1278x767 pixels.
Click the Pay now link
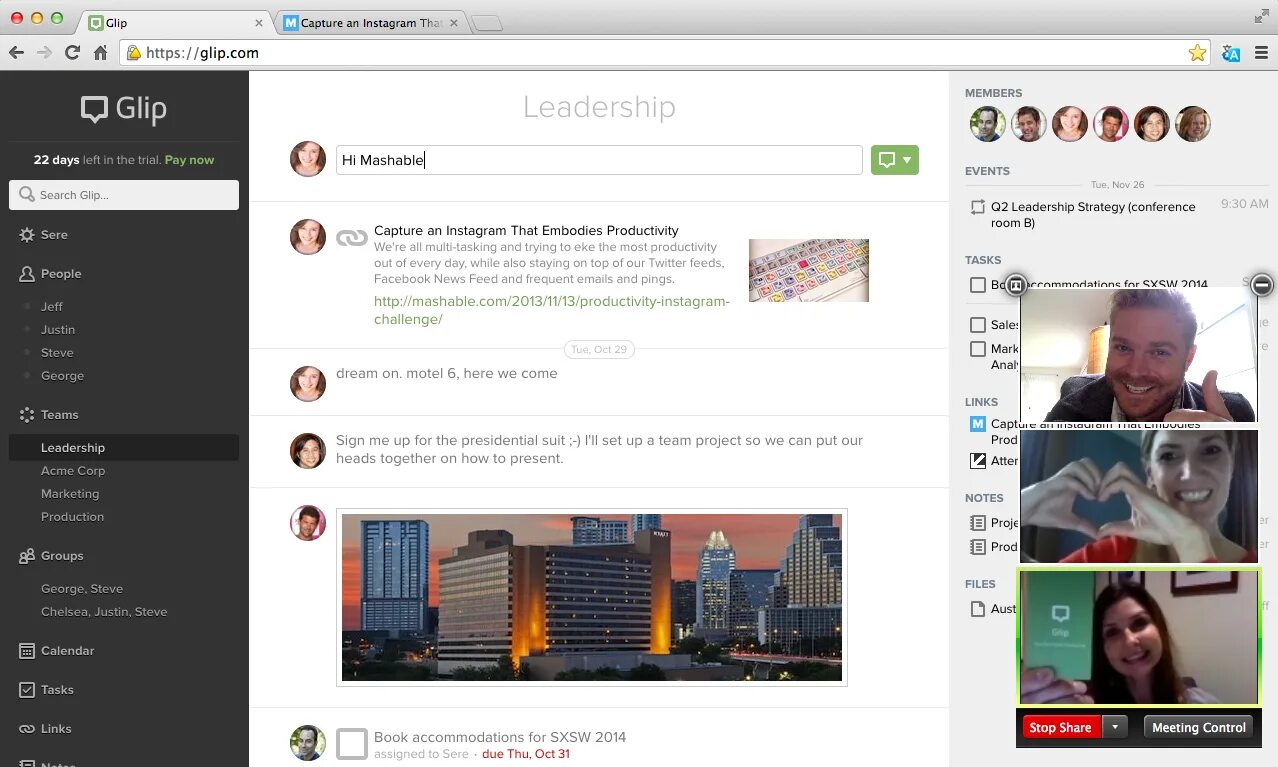[189, 160]
